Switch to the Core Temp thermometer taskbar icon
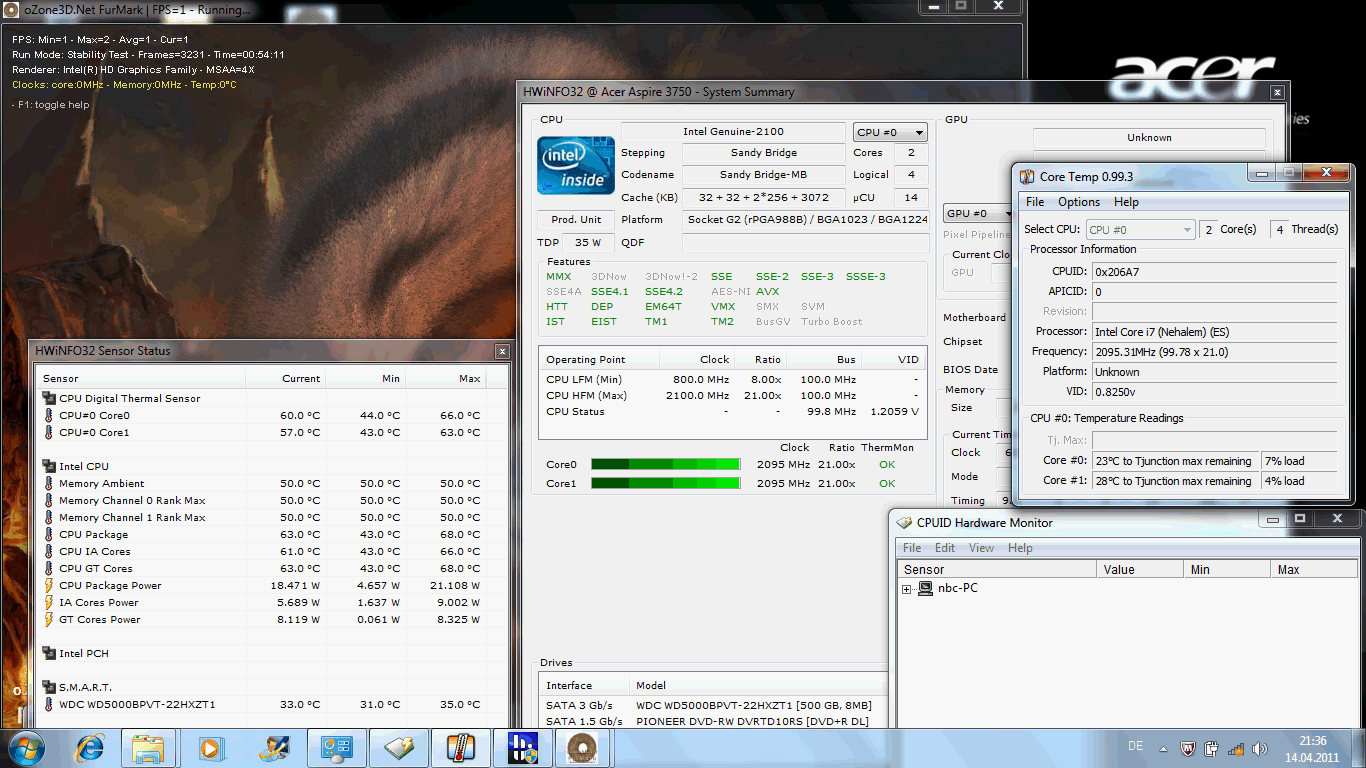Viewport: 1366px width, 768px height. 461,748
